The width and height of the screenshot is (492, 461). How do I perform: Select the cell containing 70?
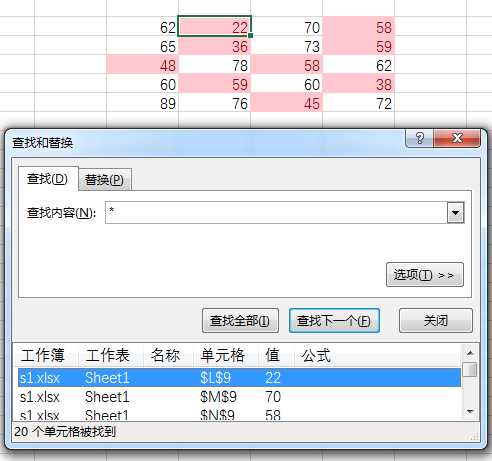(x=287, y=26)
